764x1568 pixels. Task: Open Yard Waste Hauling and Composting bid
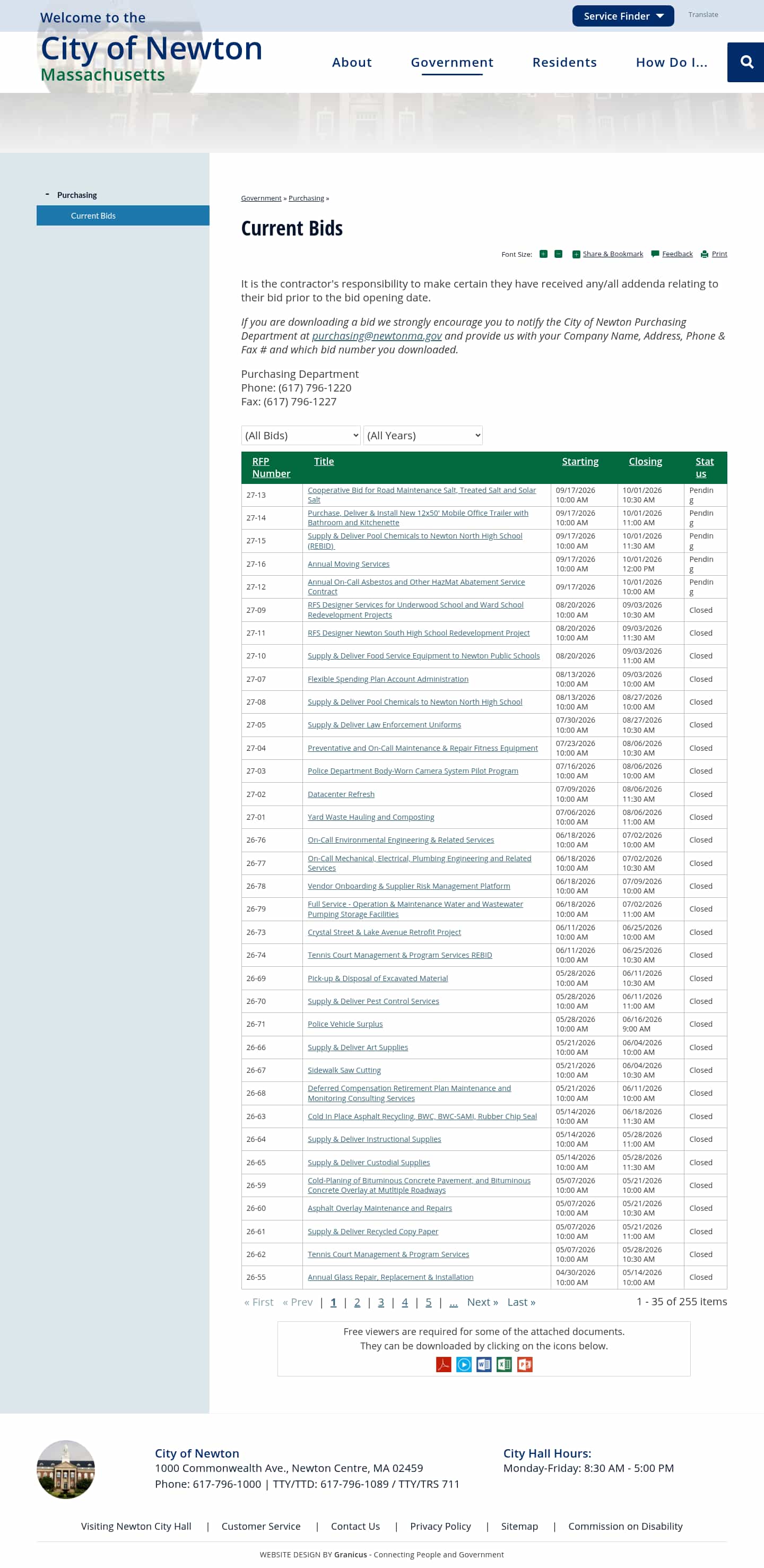(371, 817)
